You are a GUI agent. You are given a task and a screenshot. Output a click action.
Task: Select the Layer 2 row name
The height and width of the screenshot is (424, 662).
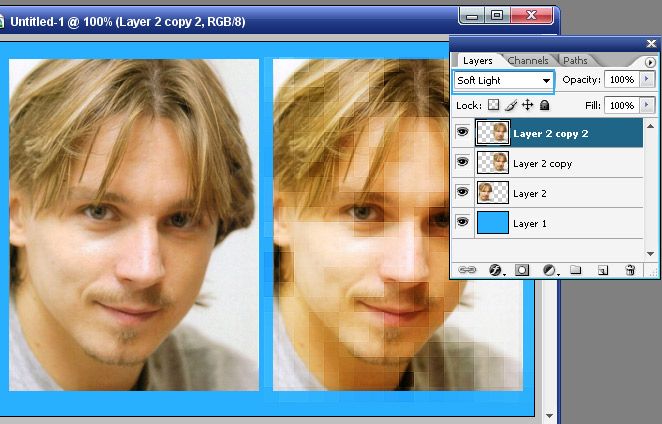[530, 193]
